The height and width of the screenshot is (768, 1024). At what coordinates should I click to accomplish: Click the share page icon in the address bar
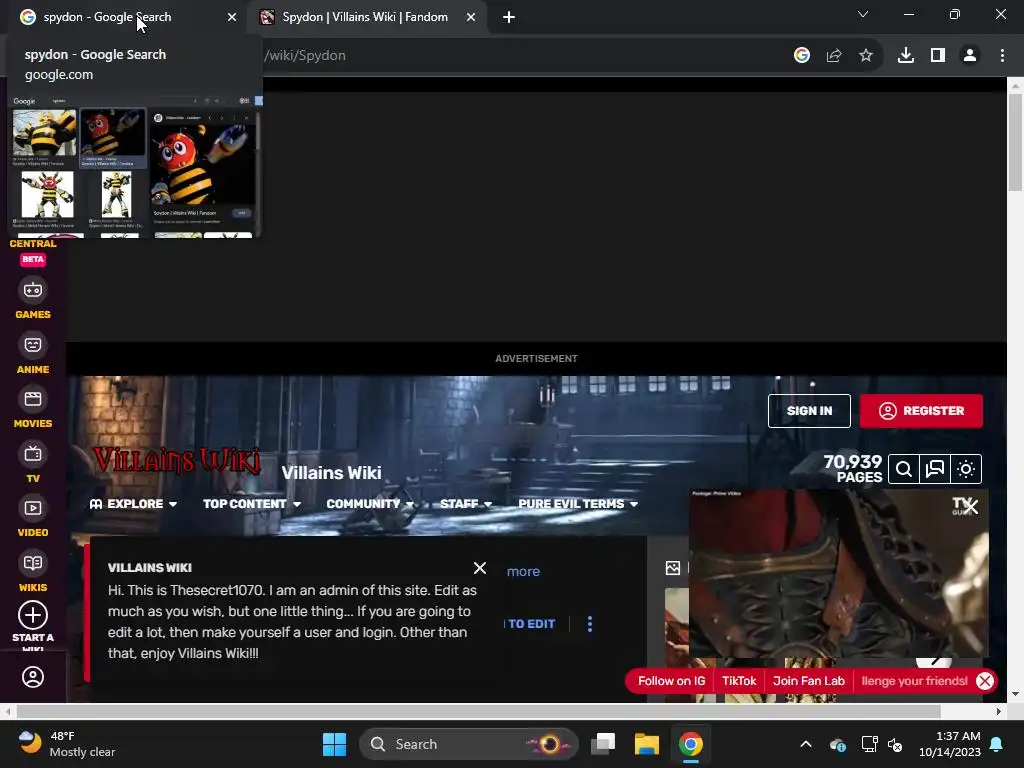pos(834,56)
